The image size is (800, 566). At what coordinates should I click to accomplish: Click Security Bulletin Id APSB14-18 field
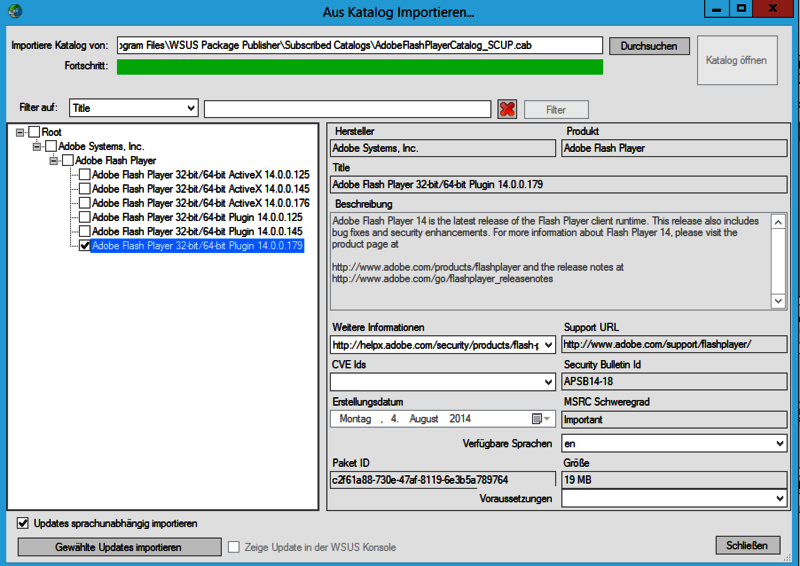tap(674, 382)
